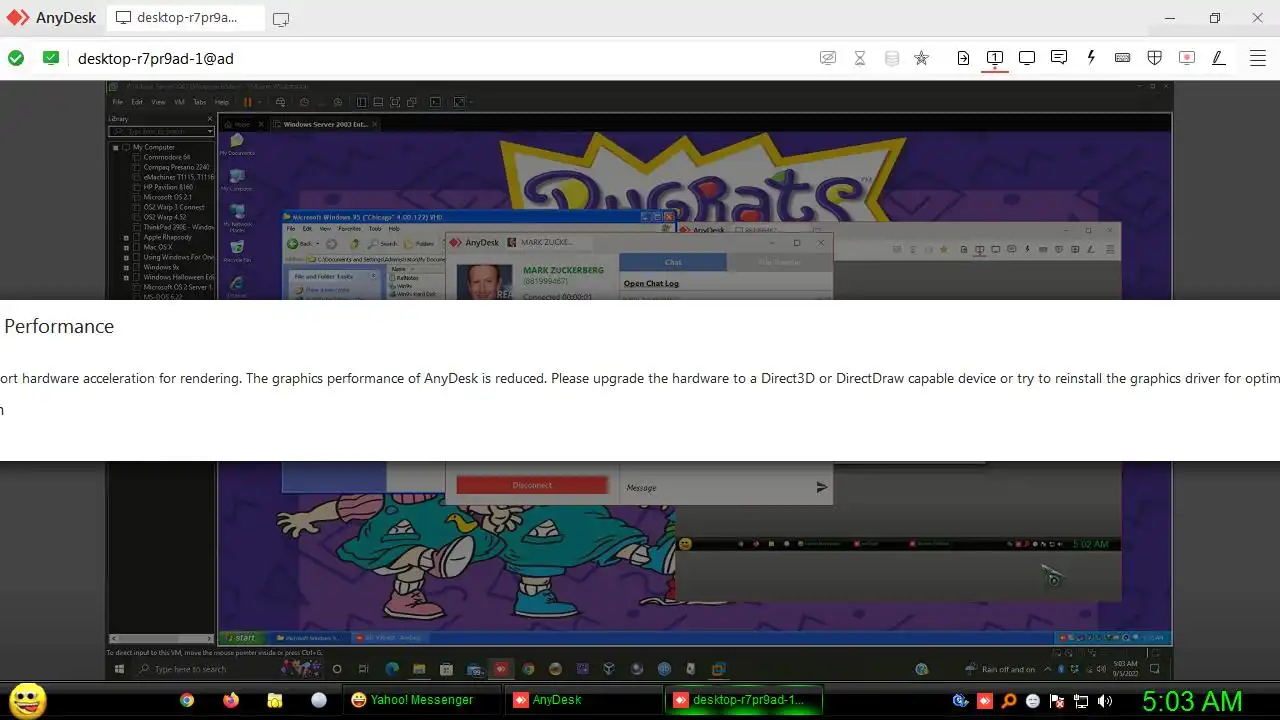
Task: Switch to the desktop-r7pr9a... session tab
Action: tap(186, 18)
